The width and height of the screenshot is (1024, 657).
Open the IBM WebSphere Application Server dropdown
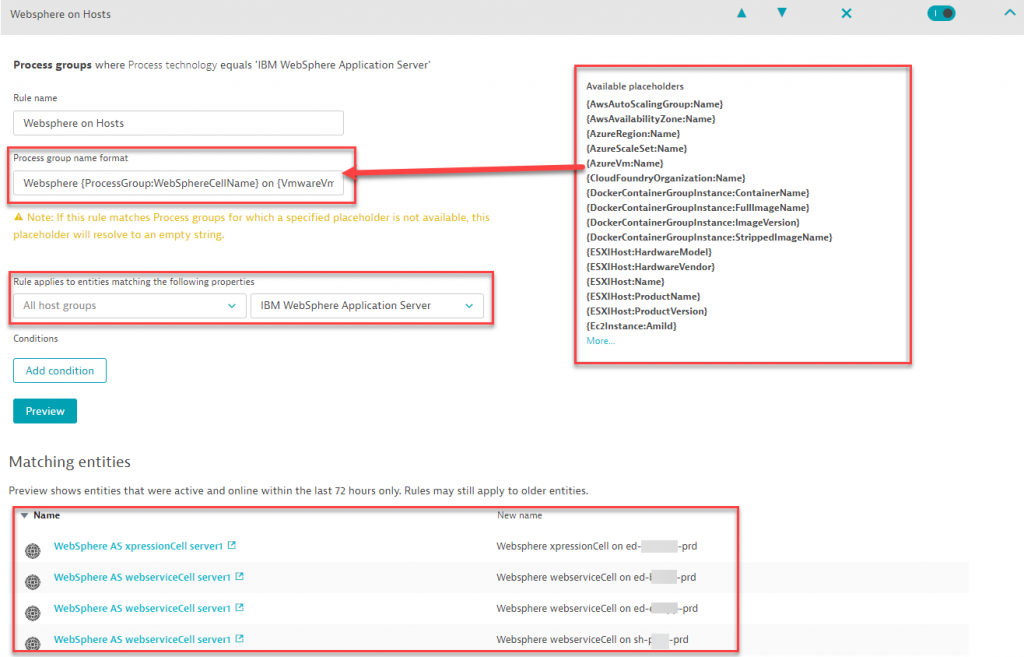click(x=366, y=306)
